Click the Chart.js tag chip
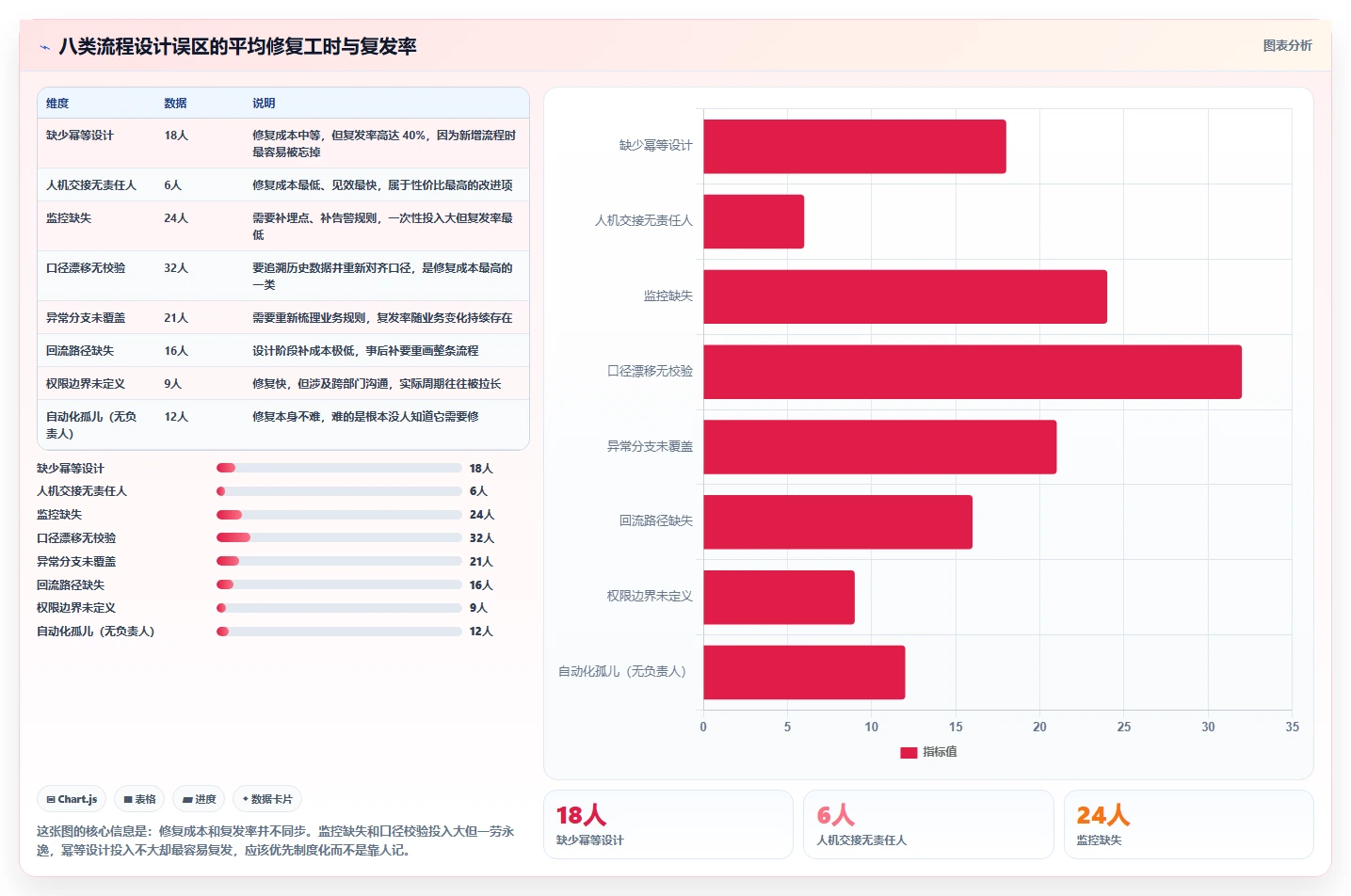The image size is (1351, 896). click(x=72, y=799)
